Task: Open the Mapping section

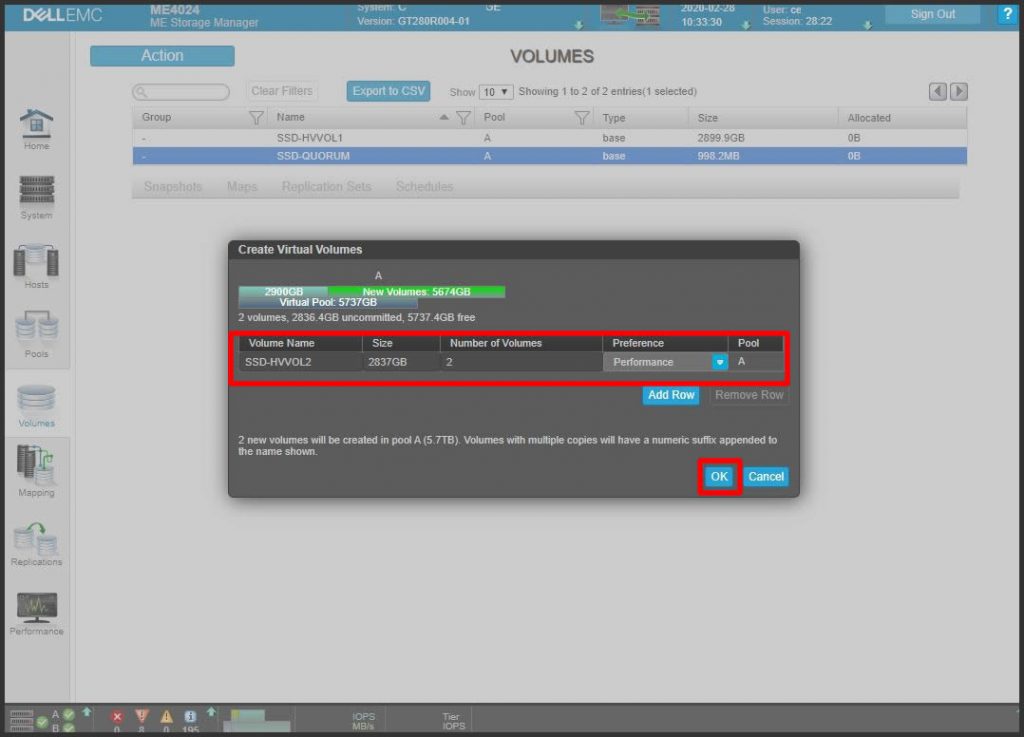Action: pos(37,471)
